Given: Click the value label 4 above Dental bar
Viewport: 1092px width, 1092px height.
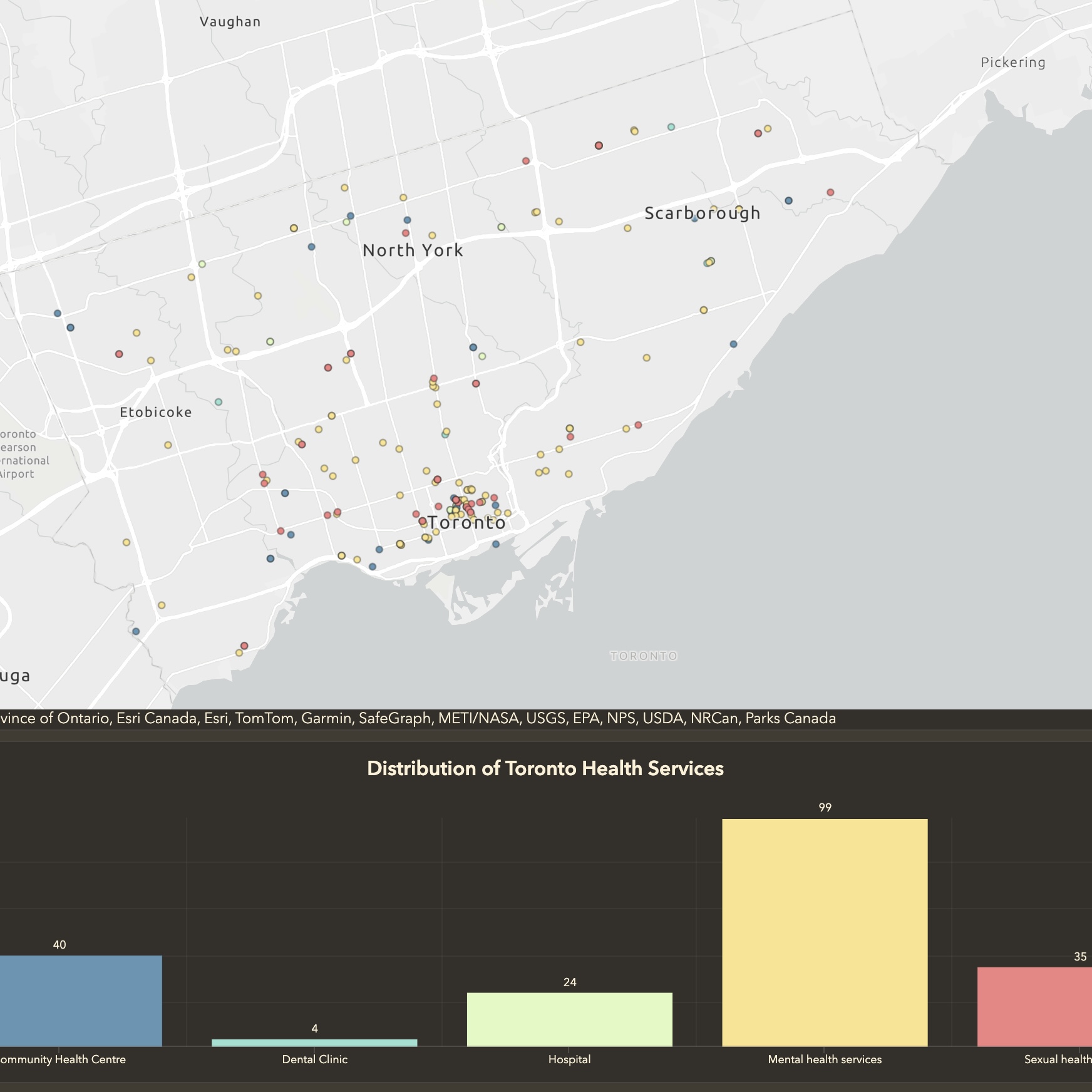Looking at the screenshot, I should point(314,1029).
